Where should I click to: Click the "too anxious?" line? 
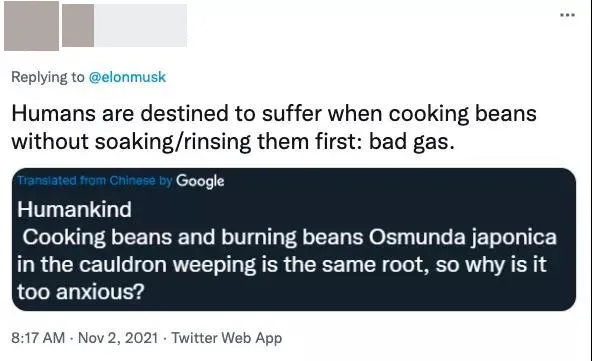pyautogui.click(x=81, y=292)
